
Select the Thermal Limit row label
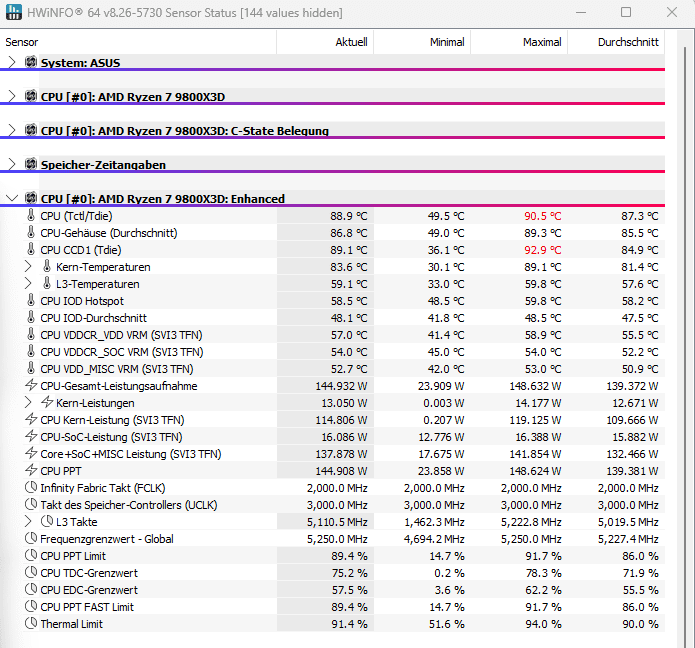[x=71, y=624]
